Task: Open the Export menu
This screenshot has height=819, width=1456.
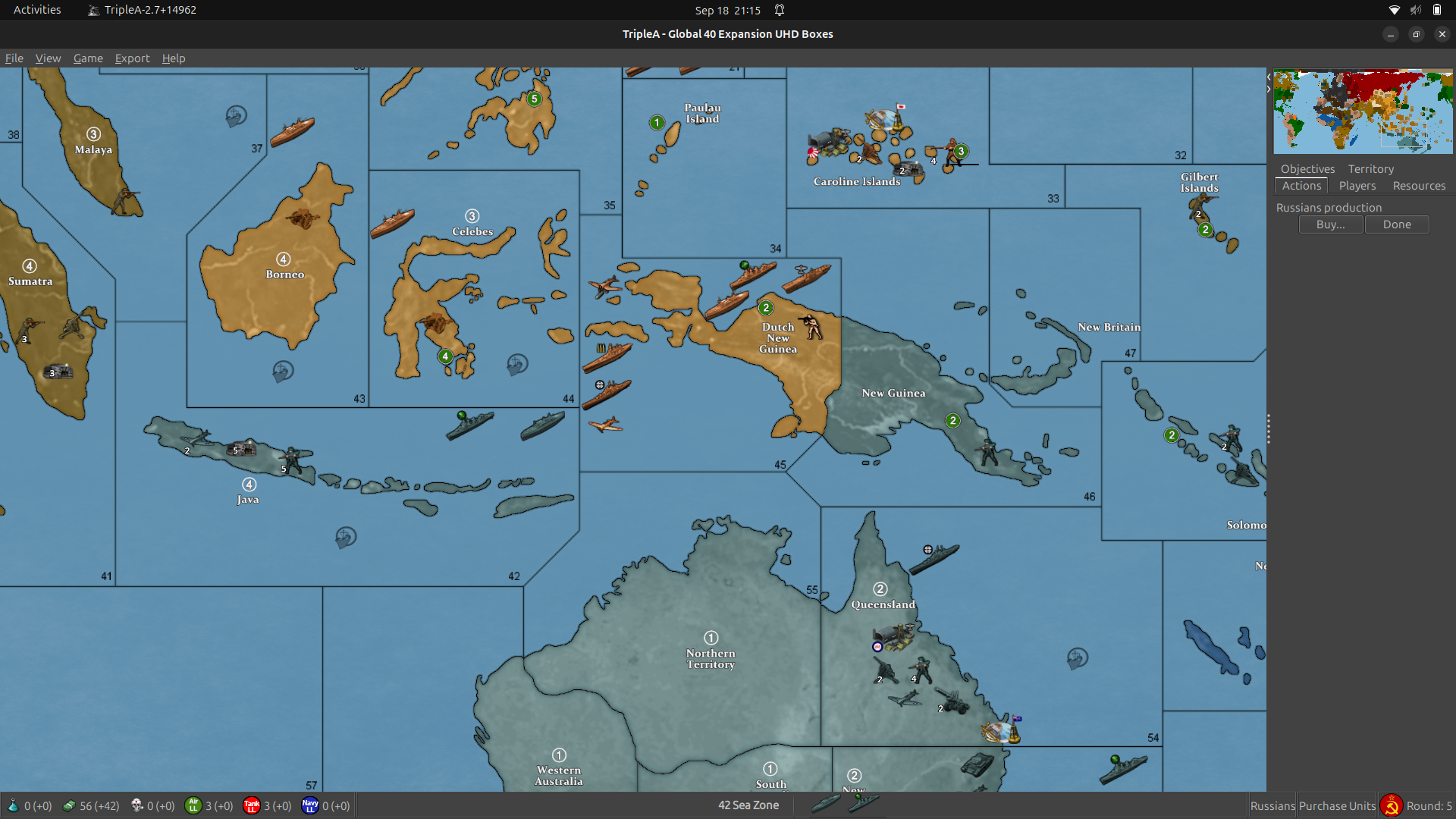Action: (132, 58)
